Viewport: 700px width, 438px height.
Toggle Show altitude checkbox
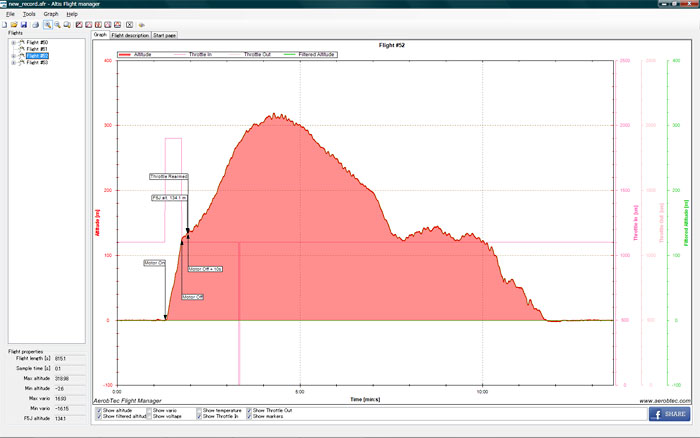coord(99,410)
